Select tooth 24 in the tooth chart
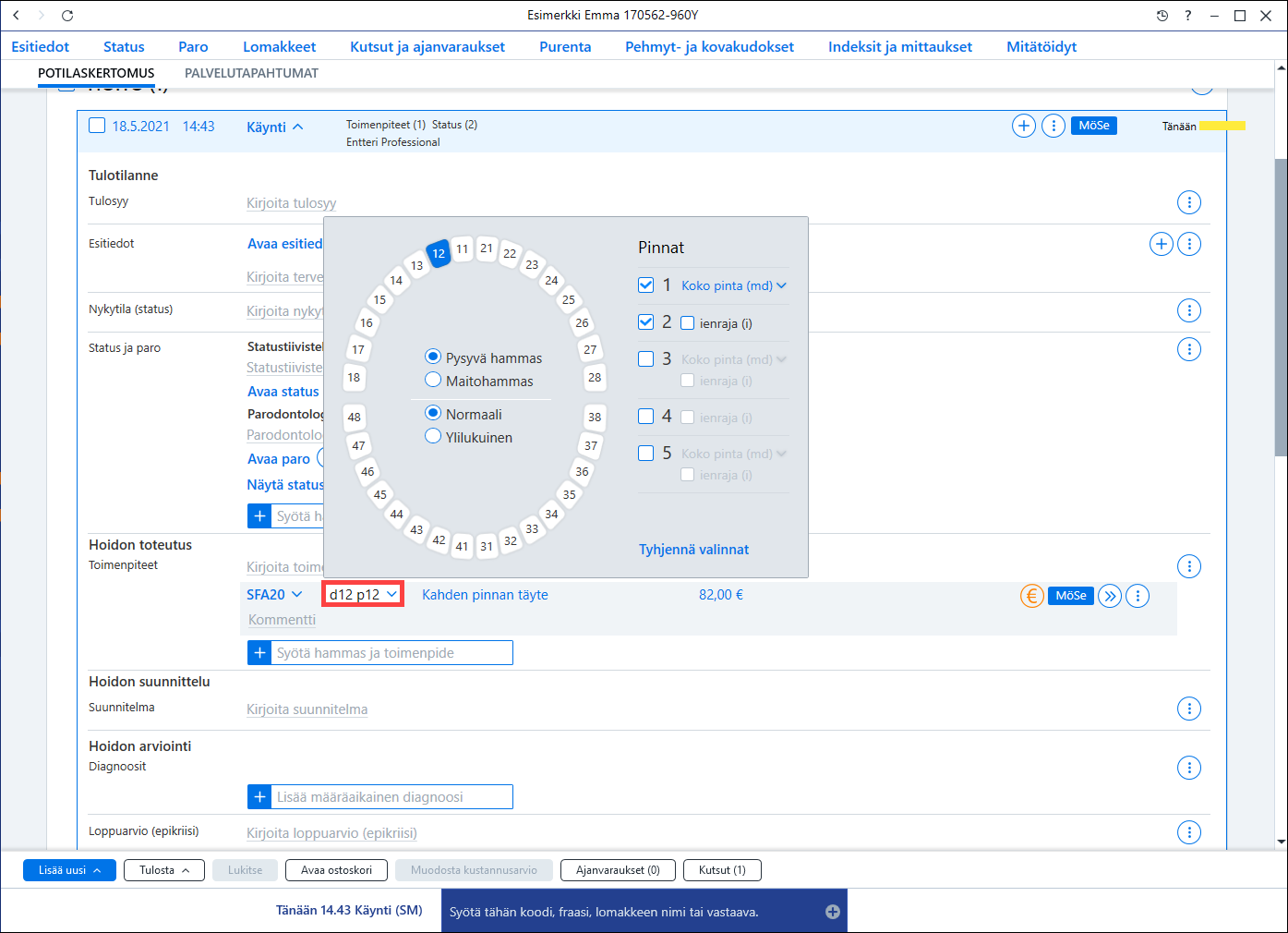 pyautogui.click(x=551, y=280)
